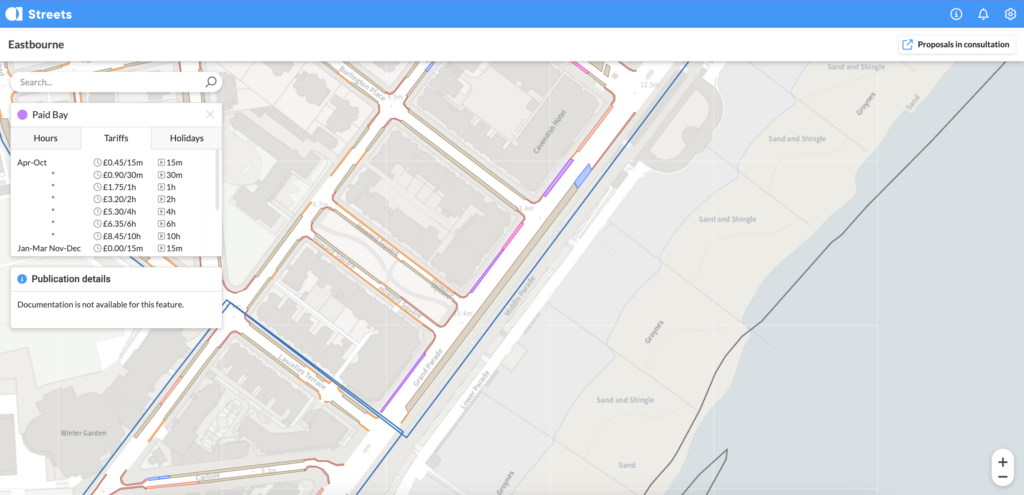This screenshot has width=1024, height=495.
Task: Open the Holidays tab
Action: pos(187,138)
